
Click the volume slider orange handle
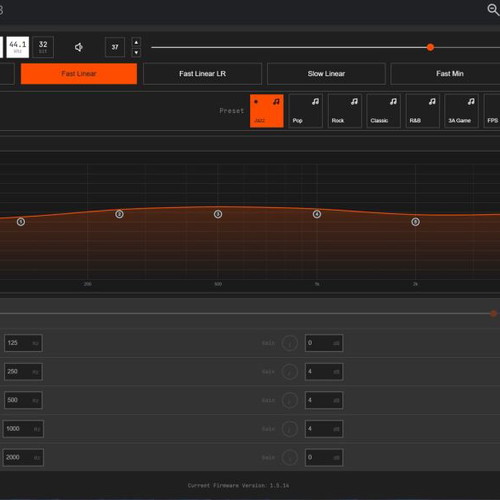point(430,47)
